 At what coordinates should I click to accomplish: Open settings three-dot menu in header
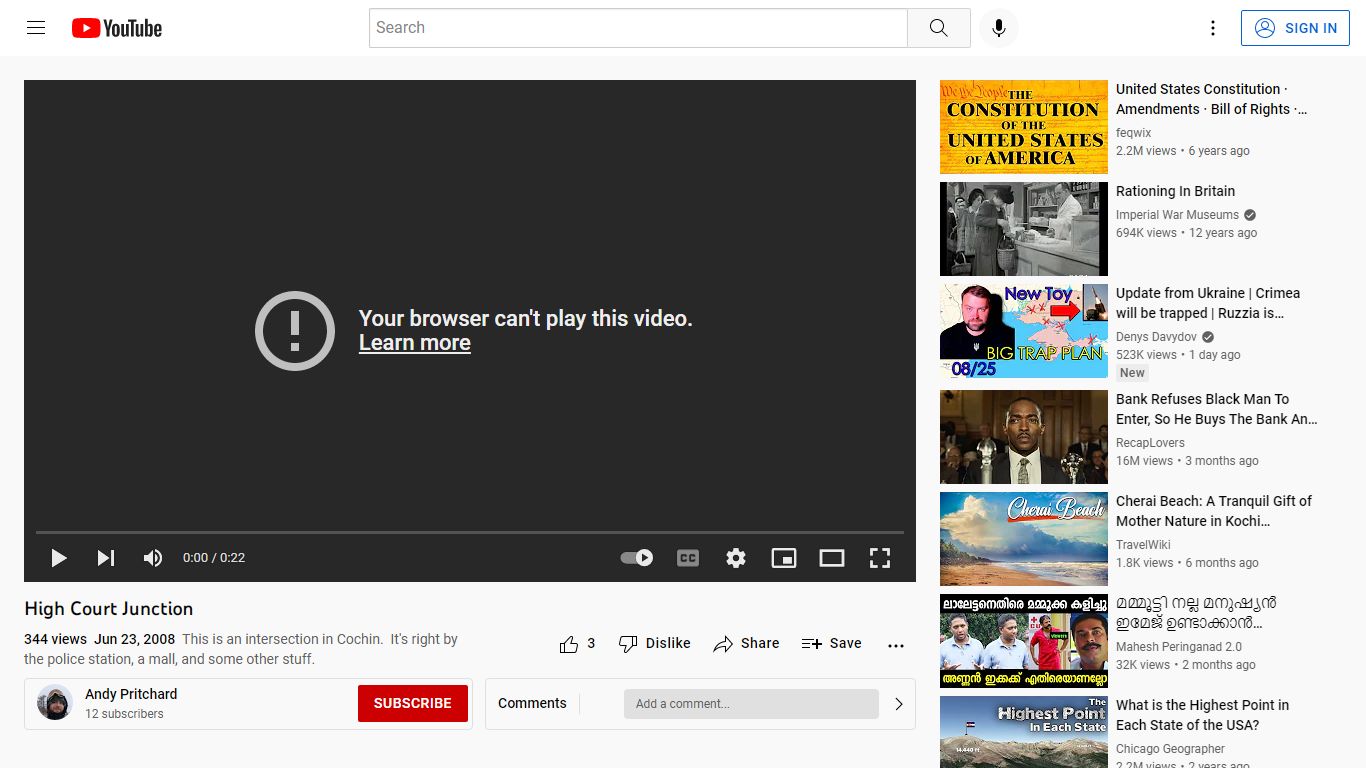[1213, 28]
